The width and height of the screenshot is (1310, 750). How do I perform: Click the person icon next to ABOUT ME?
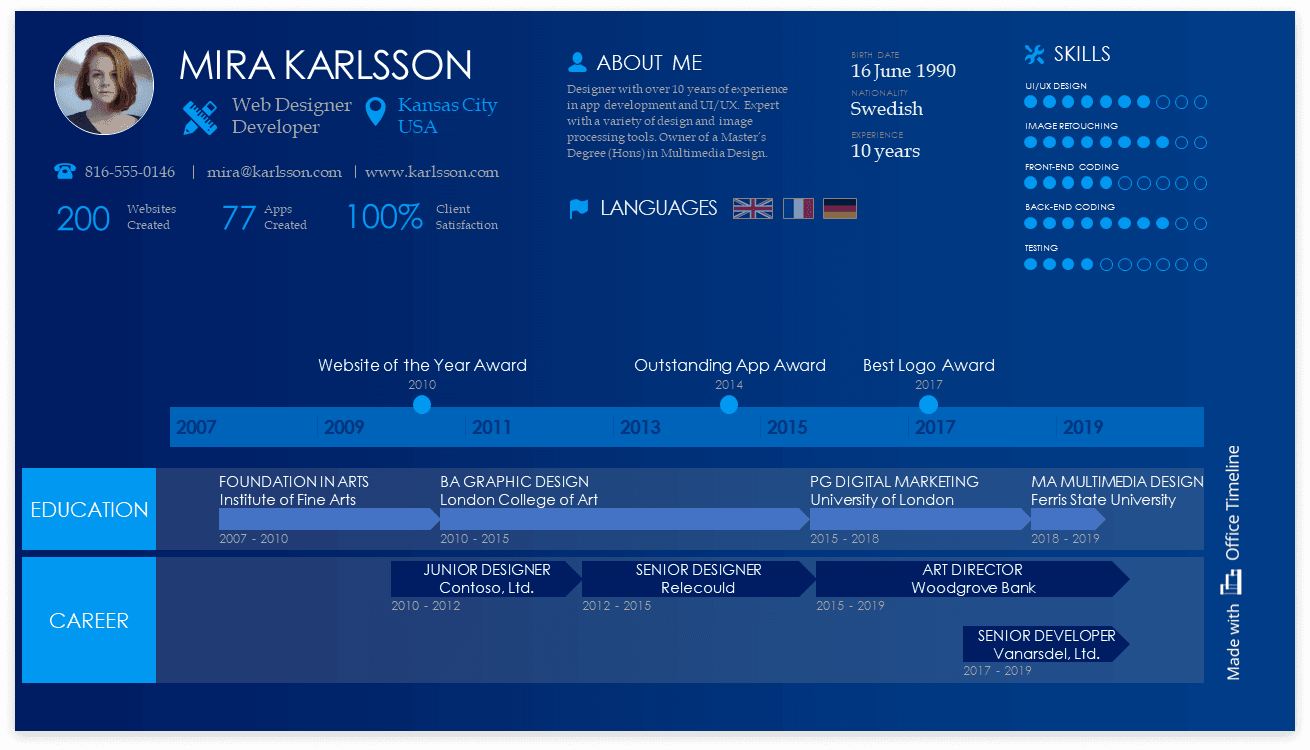(x=577, y=61)
